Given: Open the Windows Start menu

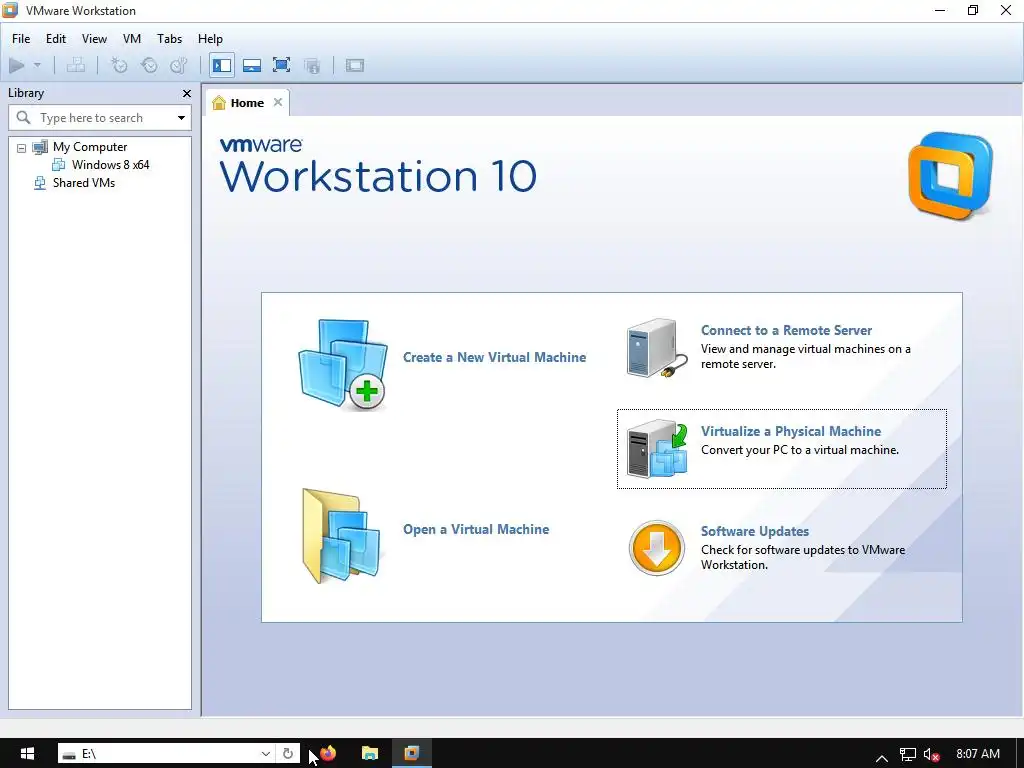Looking at the screenshot, I should pyautogui.click(x=27, y=753).
